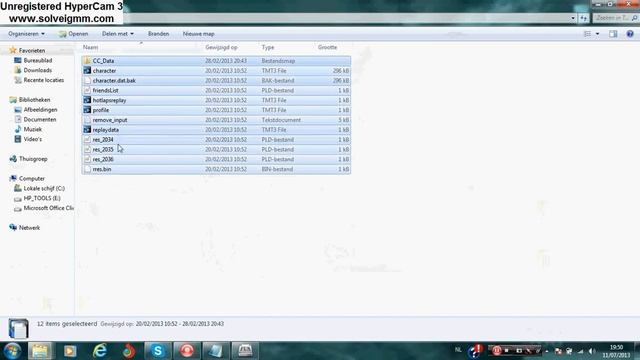Image resolution: width=640 pixels, height=360 pixels.
Task: Sort by Gewijzigd op column header
Action: pyautogui.click(x=221, y=47)
